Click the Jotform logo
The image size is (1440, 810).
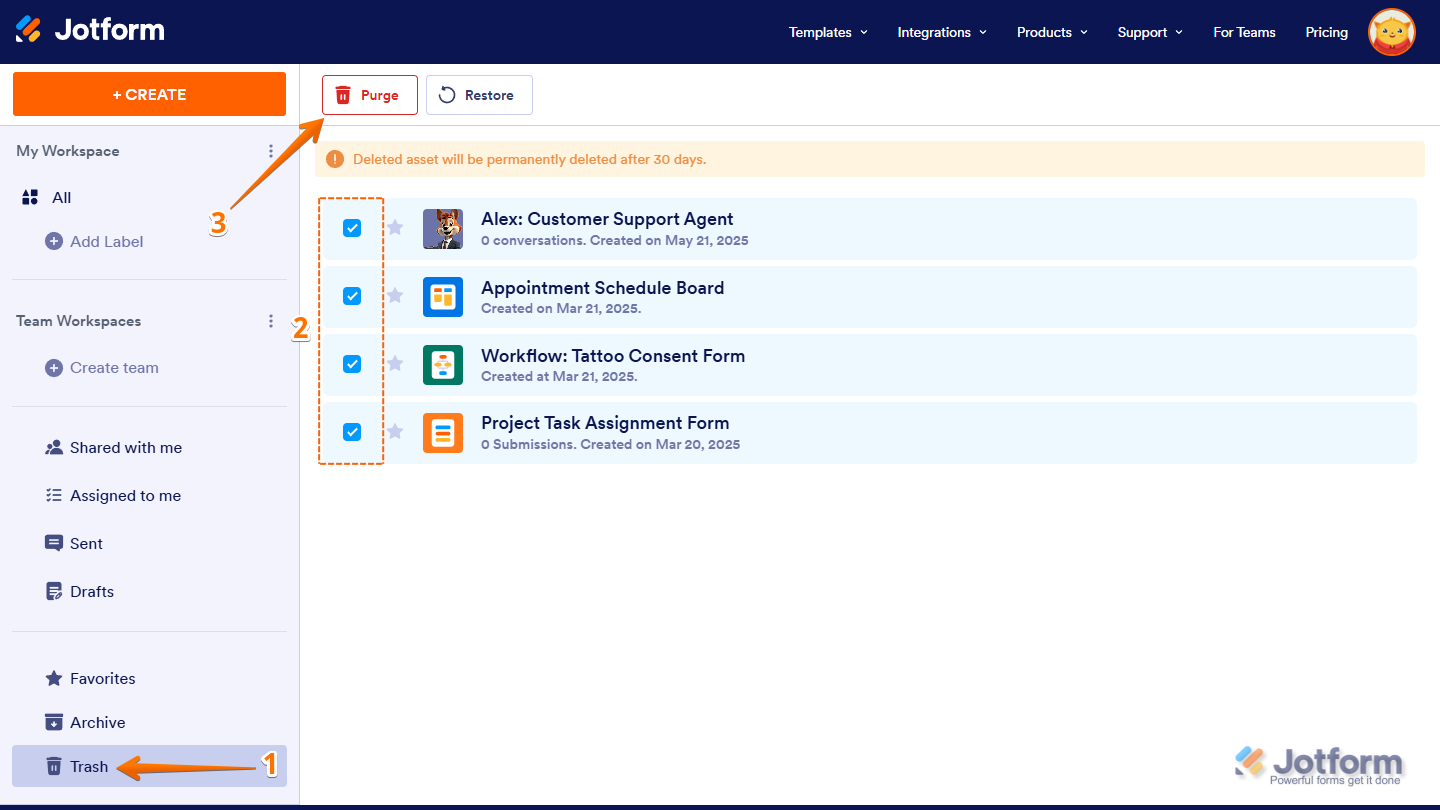[x=90, y=30]
